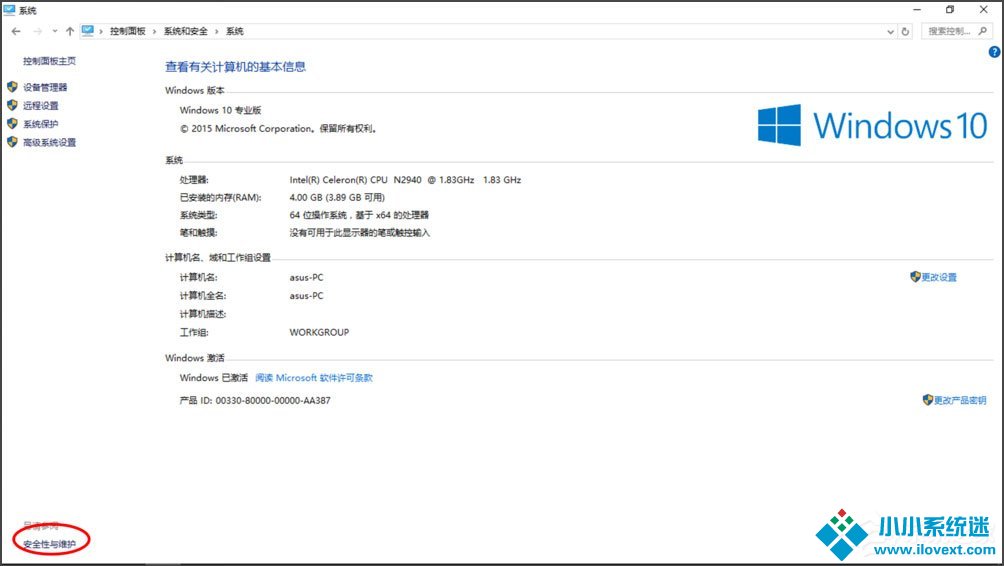Screen dimensions: 1004x566
Task: Expand the address bar history dropdown
Action: tap(890, 31)
